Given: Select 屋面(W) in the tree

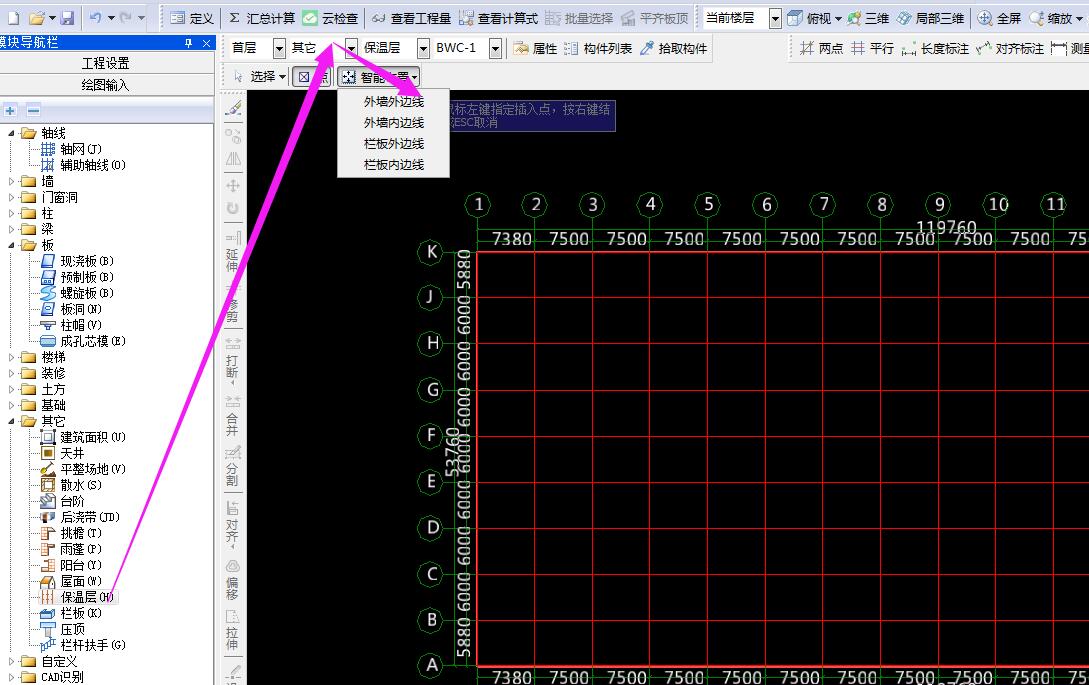Looking at the screenshot, I should [81, 581].
